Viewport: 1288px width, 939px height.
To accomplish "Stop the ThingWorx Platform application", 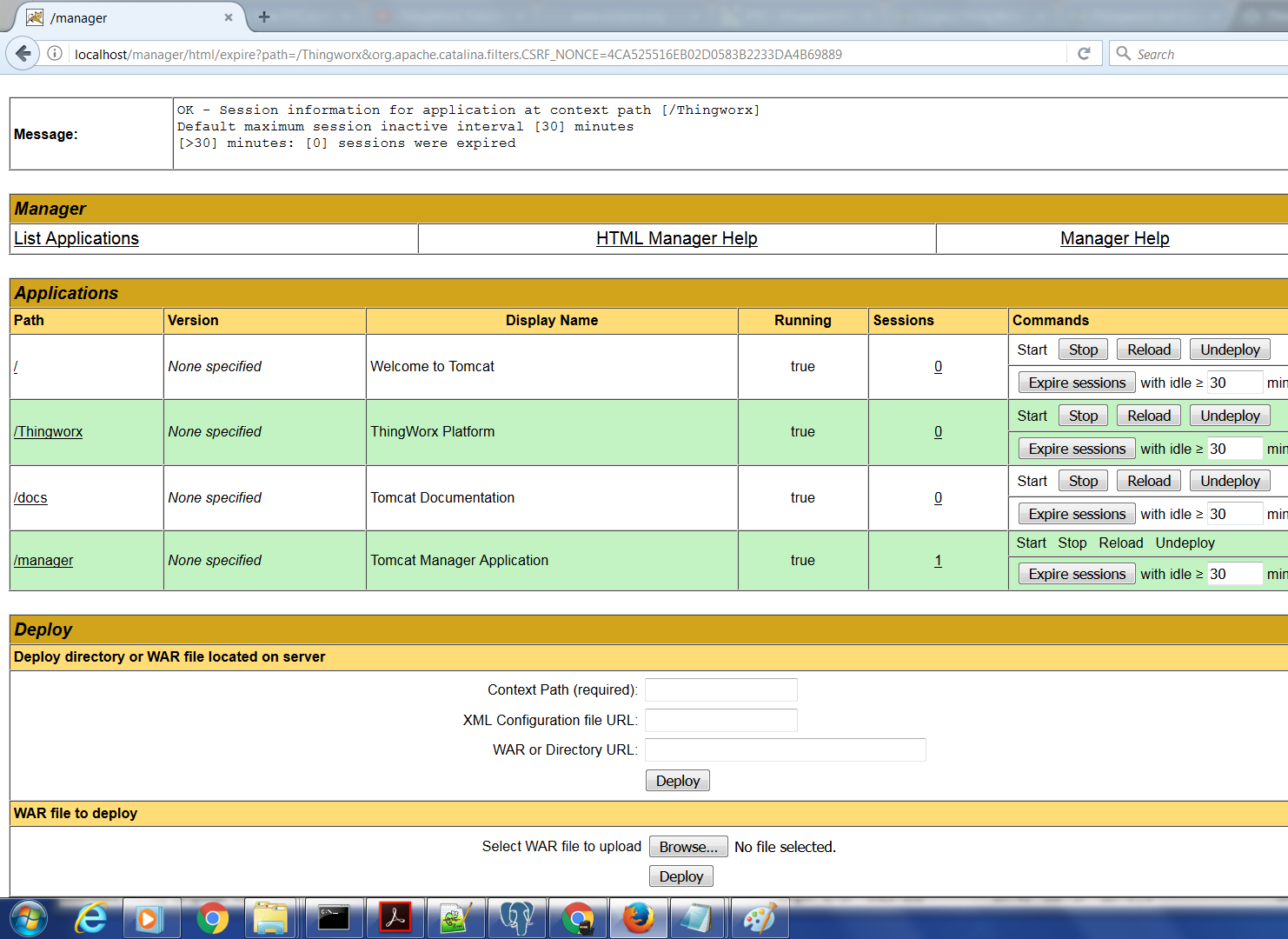I will click(x=1083, y=416).
